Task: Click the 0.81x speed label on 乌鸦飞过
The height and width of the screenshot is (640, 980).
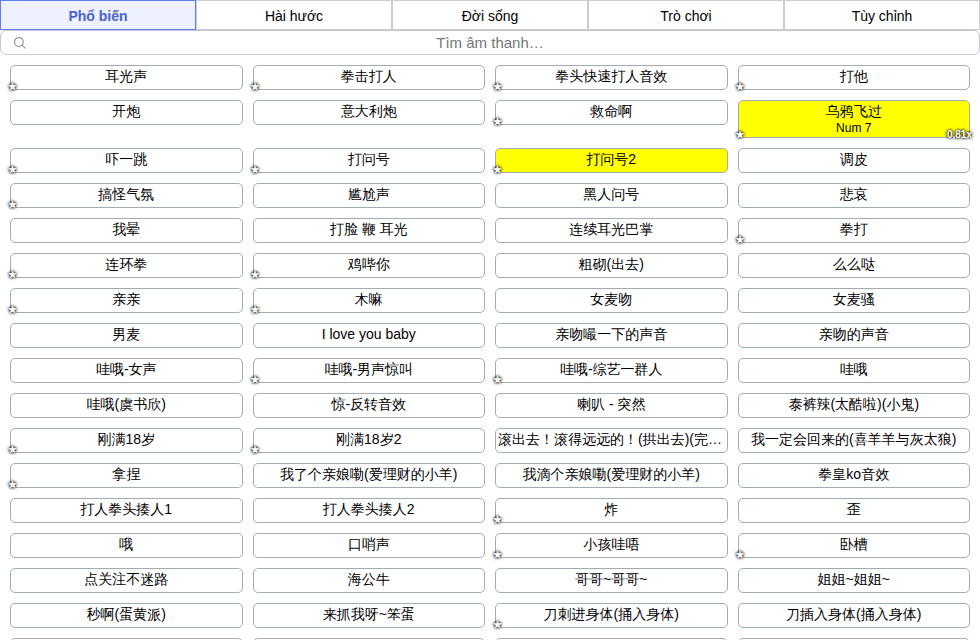Action: pyautogui.click(x=959, y=134)
